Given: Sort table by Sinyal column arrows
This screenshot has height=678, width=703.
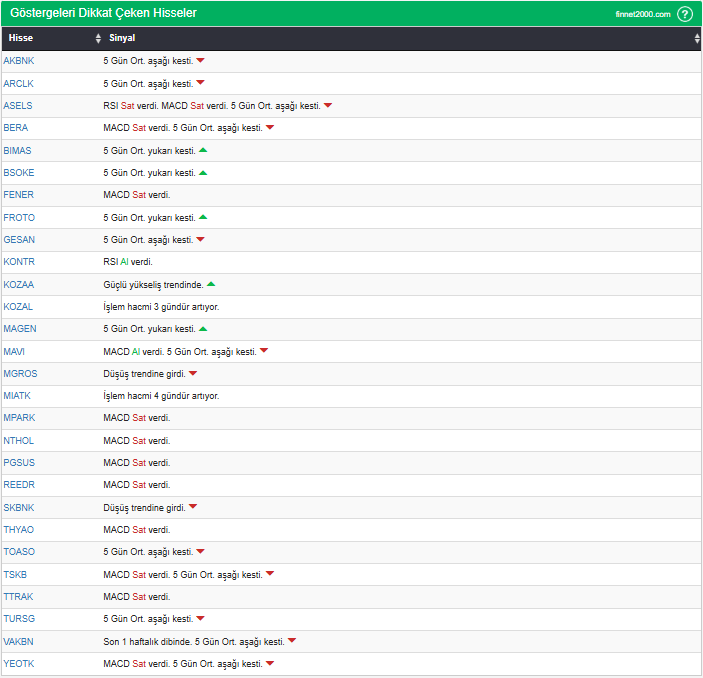Looking at the screenshot, I should point(697,38).
